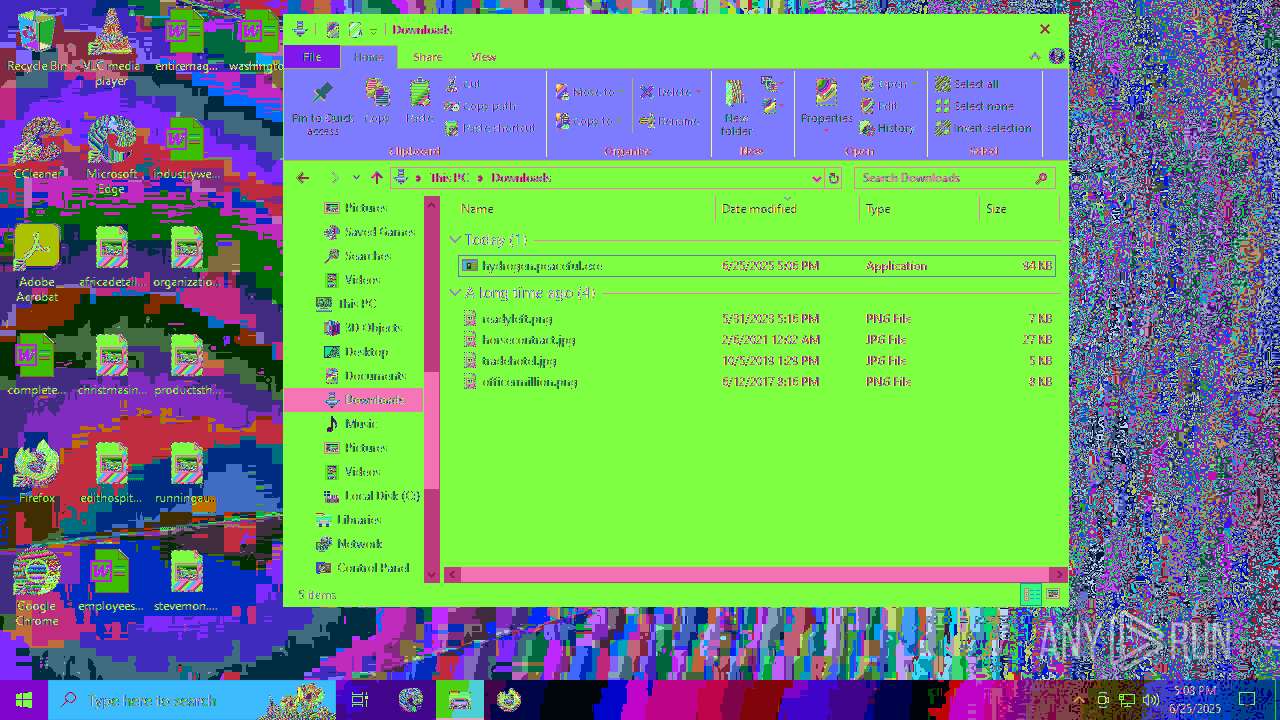This screenshot has height=720, width=1280.
Task: Open Explorer Help icon
Action: click(x=1057, y=57)
